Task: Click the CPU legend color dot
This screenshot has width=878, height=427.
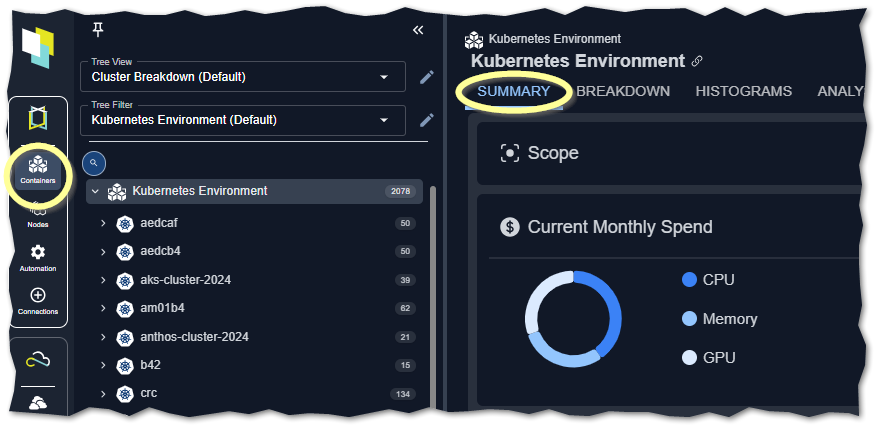Action: pyautogui.click(x=689, y=280)
